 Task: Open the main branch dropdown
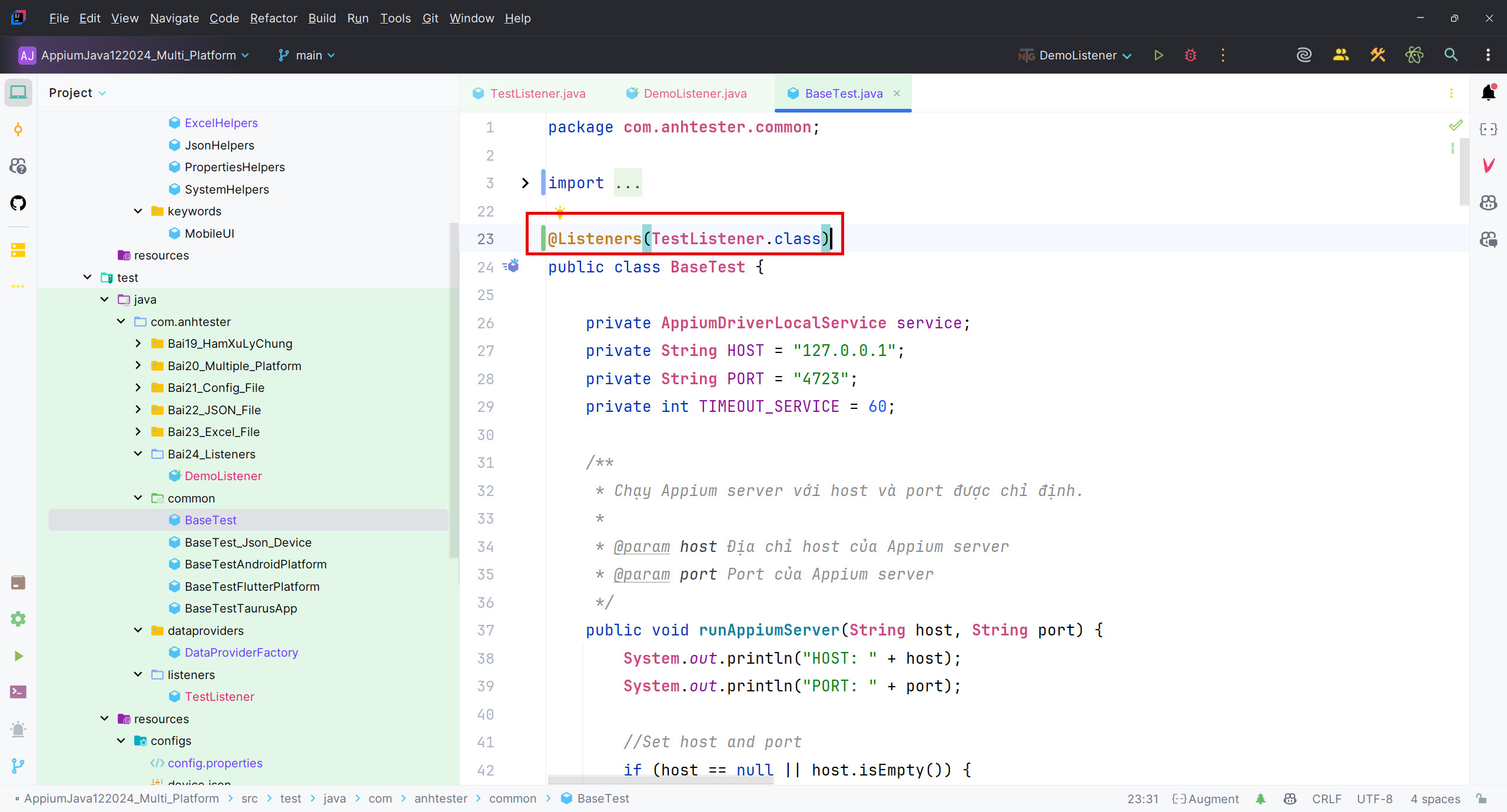[307, 55]
